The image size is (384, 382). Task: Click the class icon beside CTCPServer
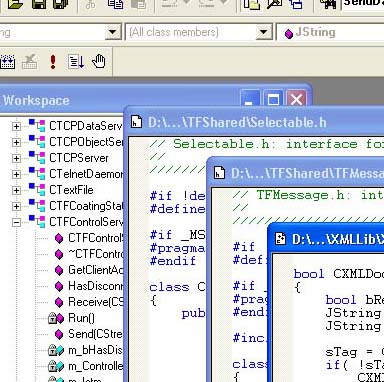pos(37,158)
